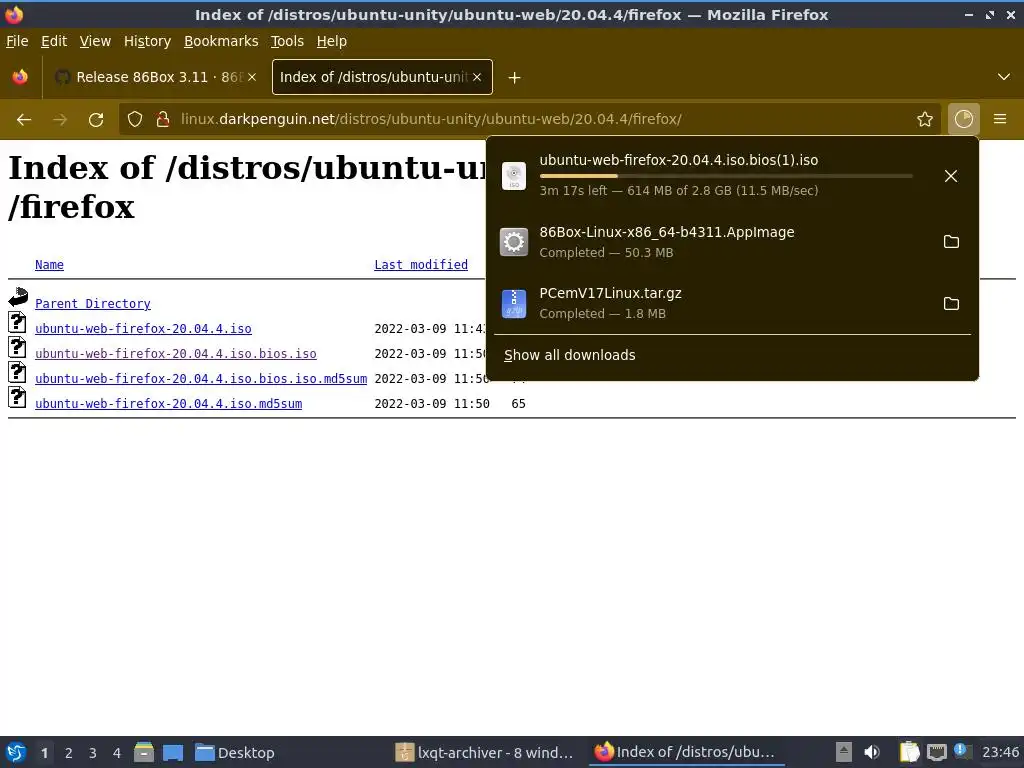Click the ISO download progress bar
The height and width of the screenshot is (768, 1024).
coord(726,176)
